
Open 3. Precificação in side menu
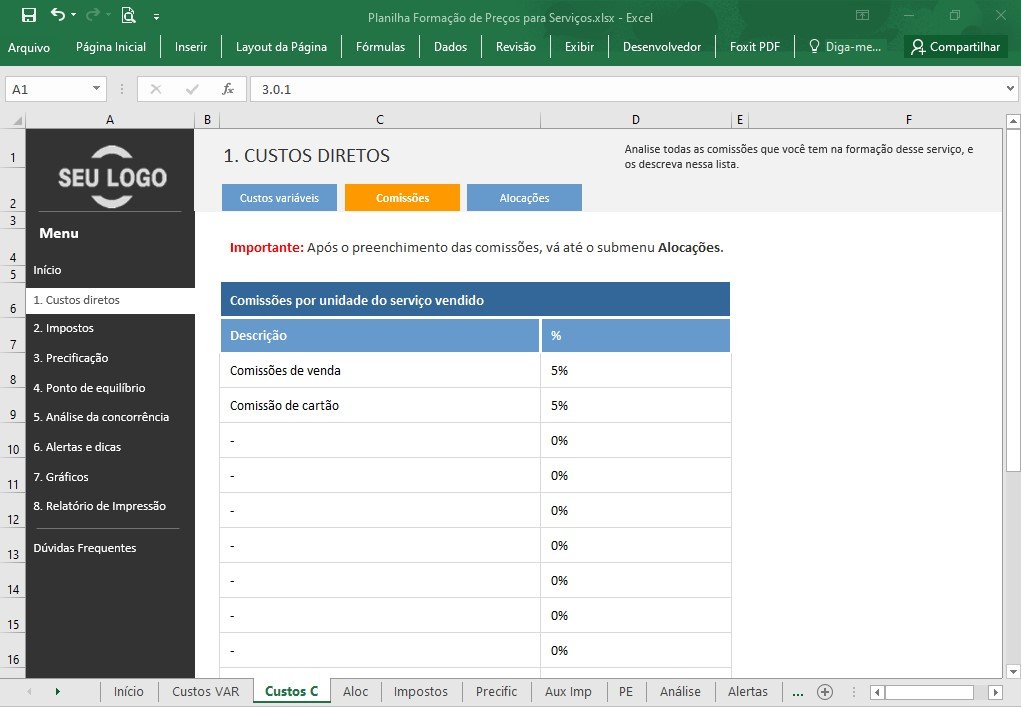(x=71, y=358)
